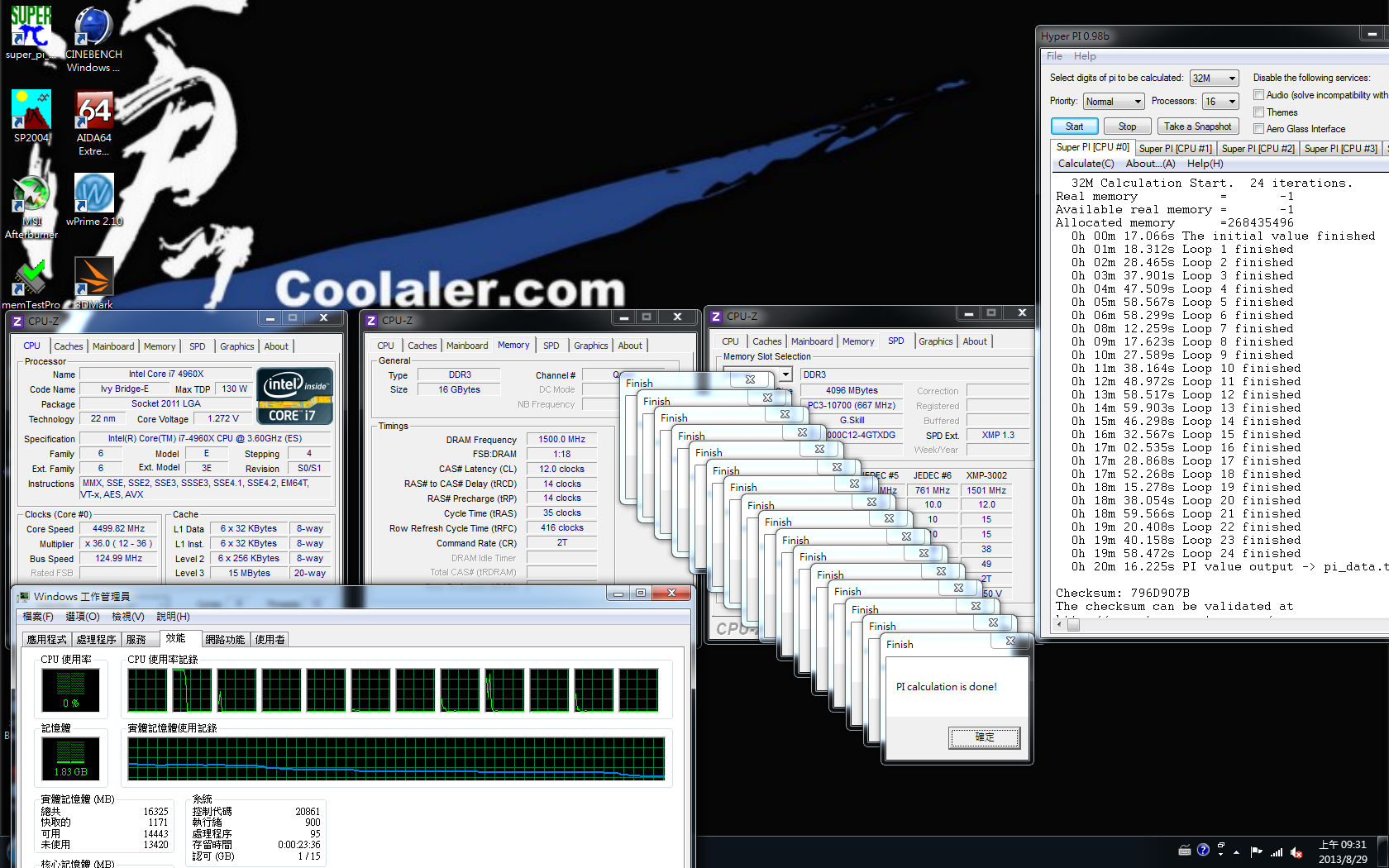1389x868 pixels.
Task: Click the Stop button in Hyper PI
Action: [1127, 126]
